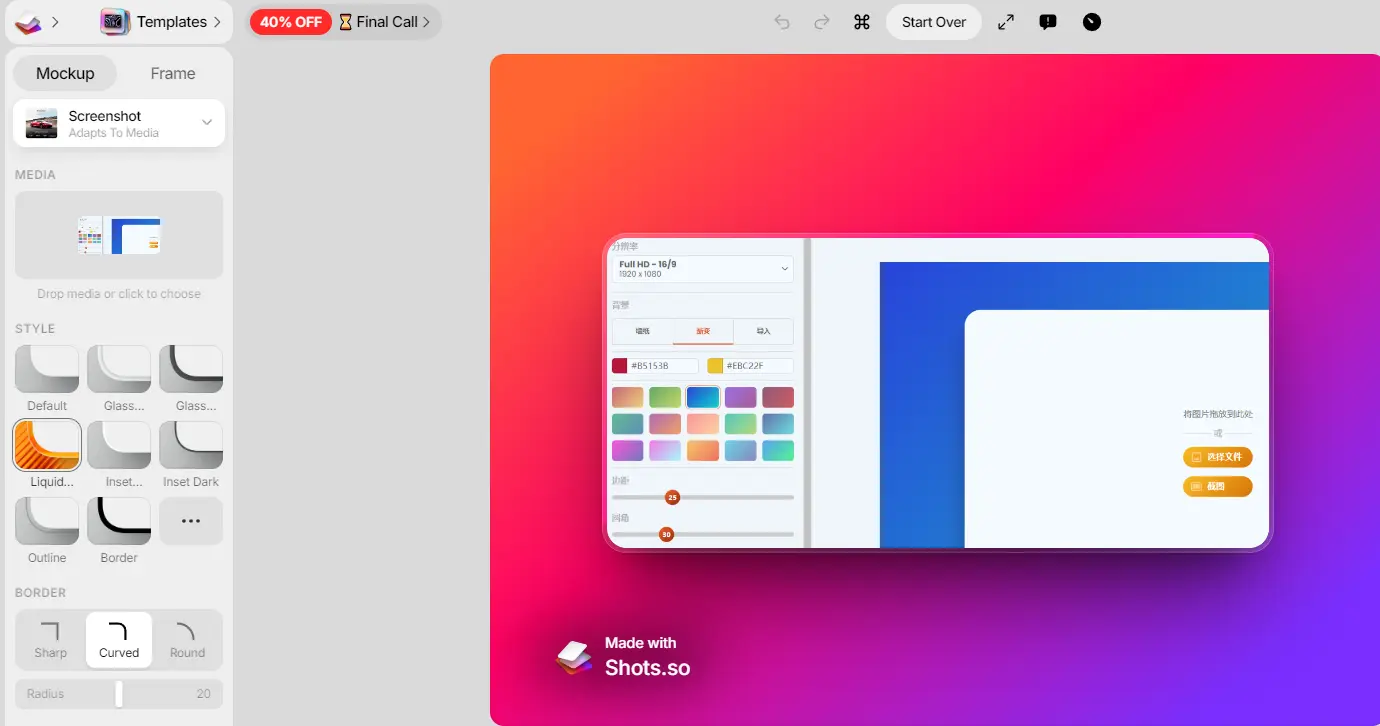Click the 40% OFF promo badge
Viewport: 1380px width, 726px height.
(291, 22)
